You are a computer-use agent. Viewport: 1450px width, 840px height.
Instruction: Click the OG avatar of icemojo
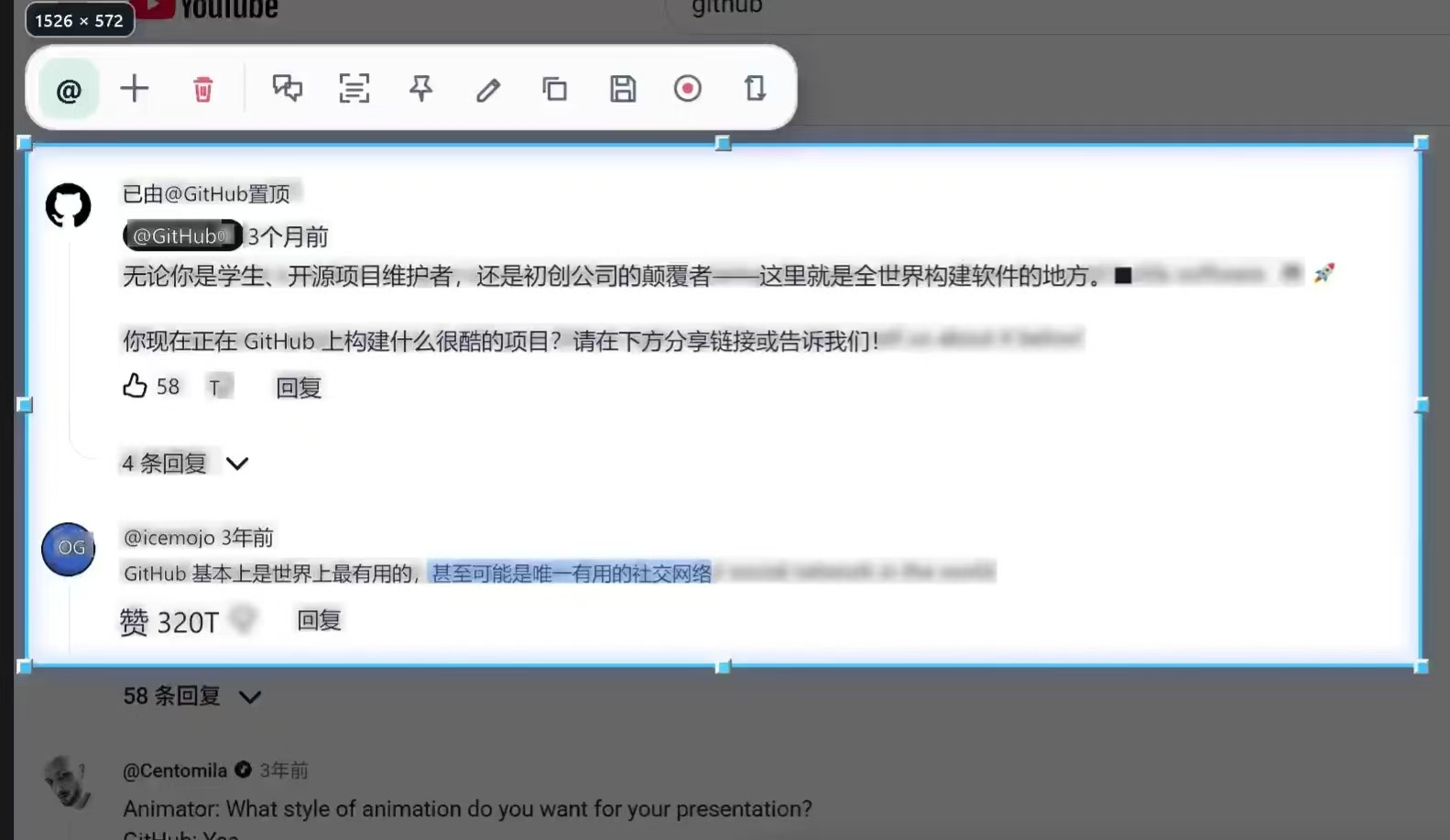(x=69, y=549)
